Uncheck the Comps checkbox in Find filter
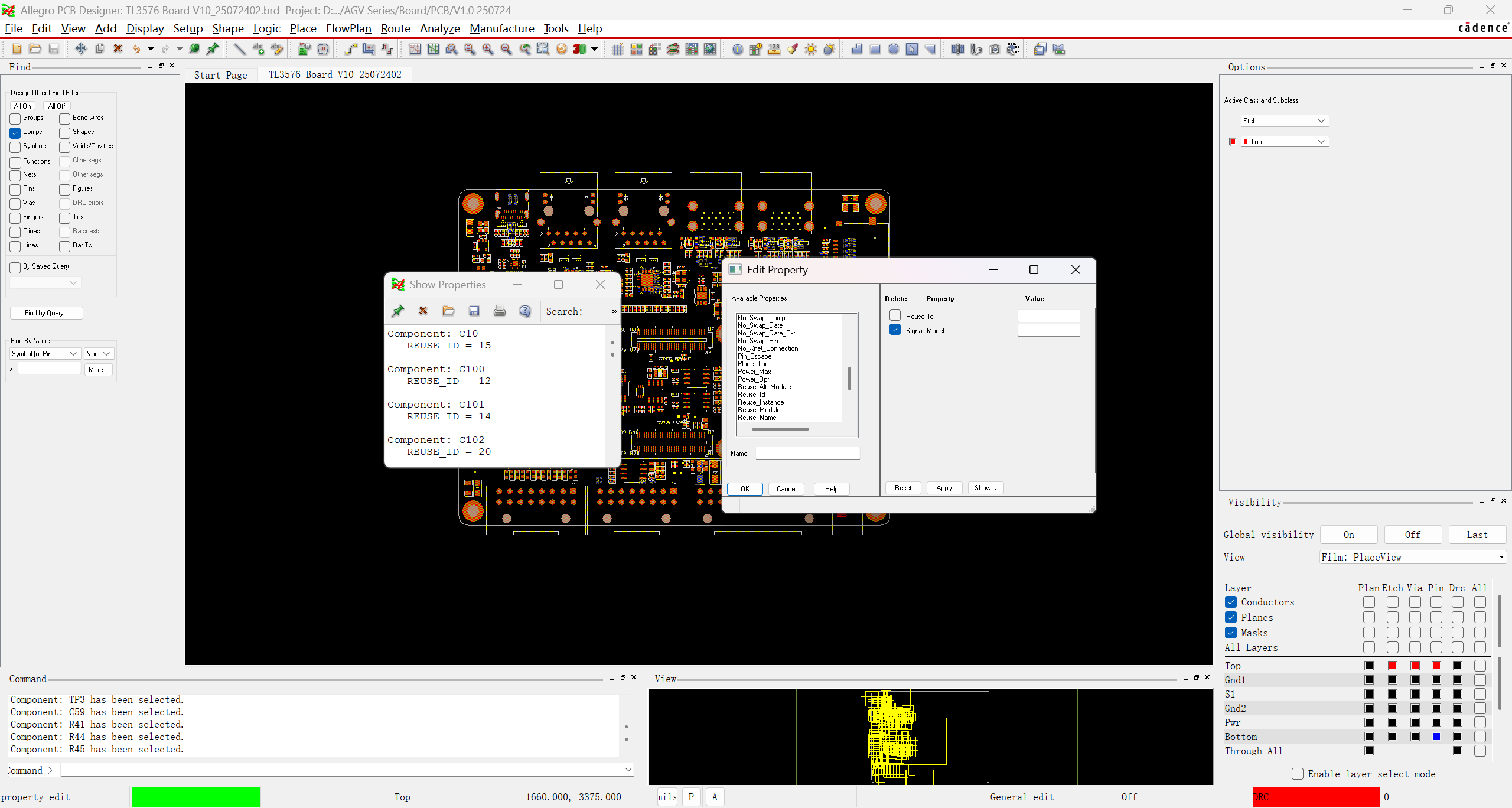 click(15, 133)
